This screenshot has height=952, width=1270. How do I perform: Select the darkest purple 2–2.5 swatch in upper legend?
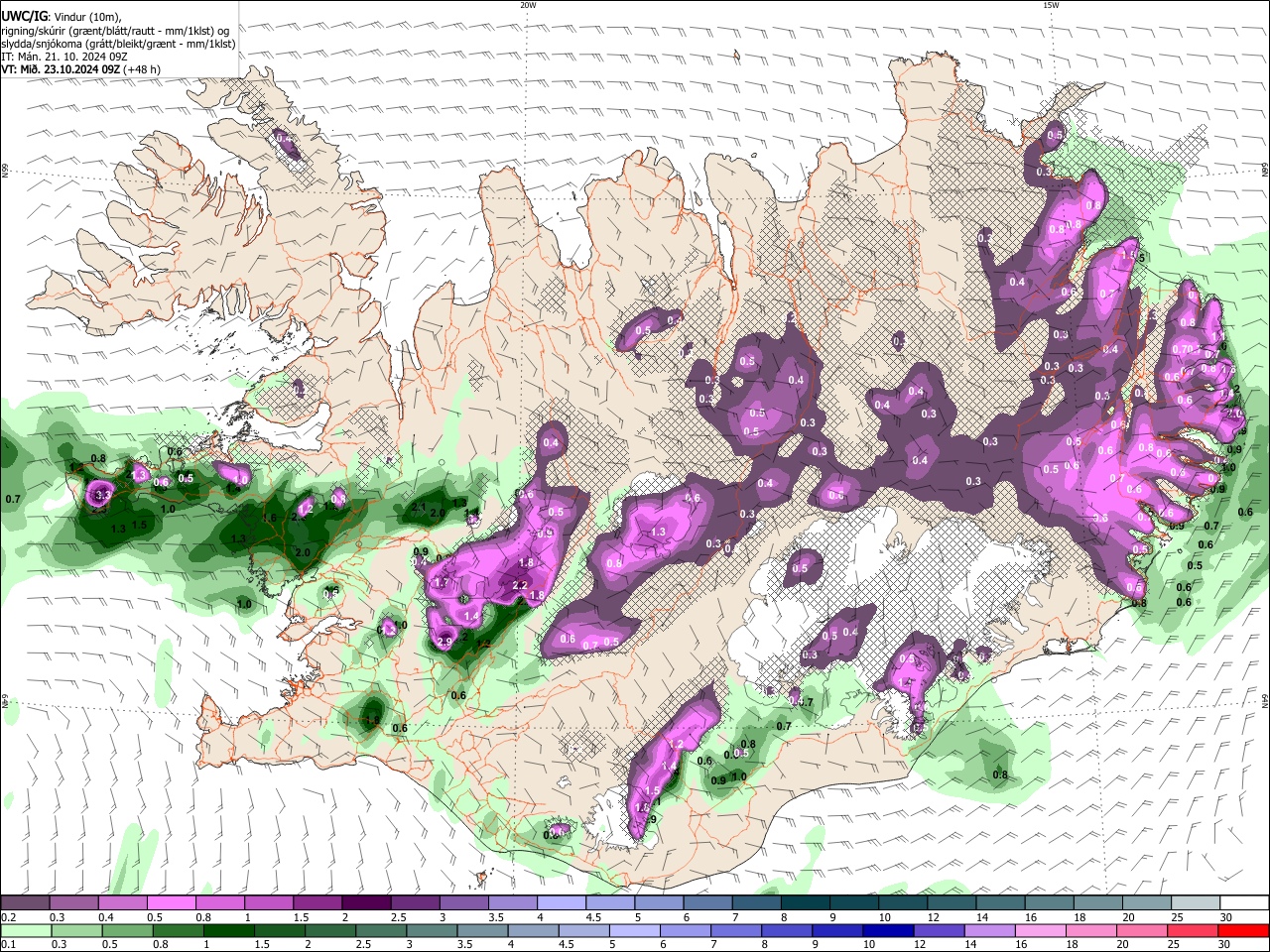[x=366, y=903]
